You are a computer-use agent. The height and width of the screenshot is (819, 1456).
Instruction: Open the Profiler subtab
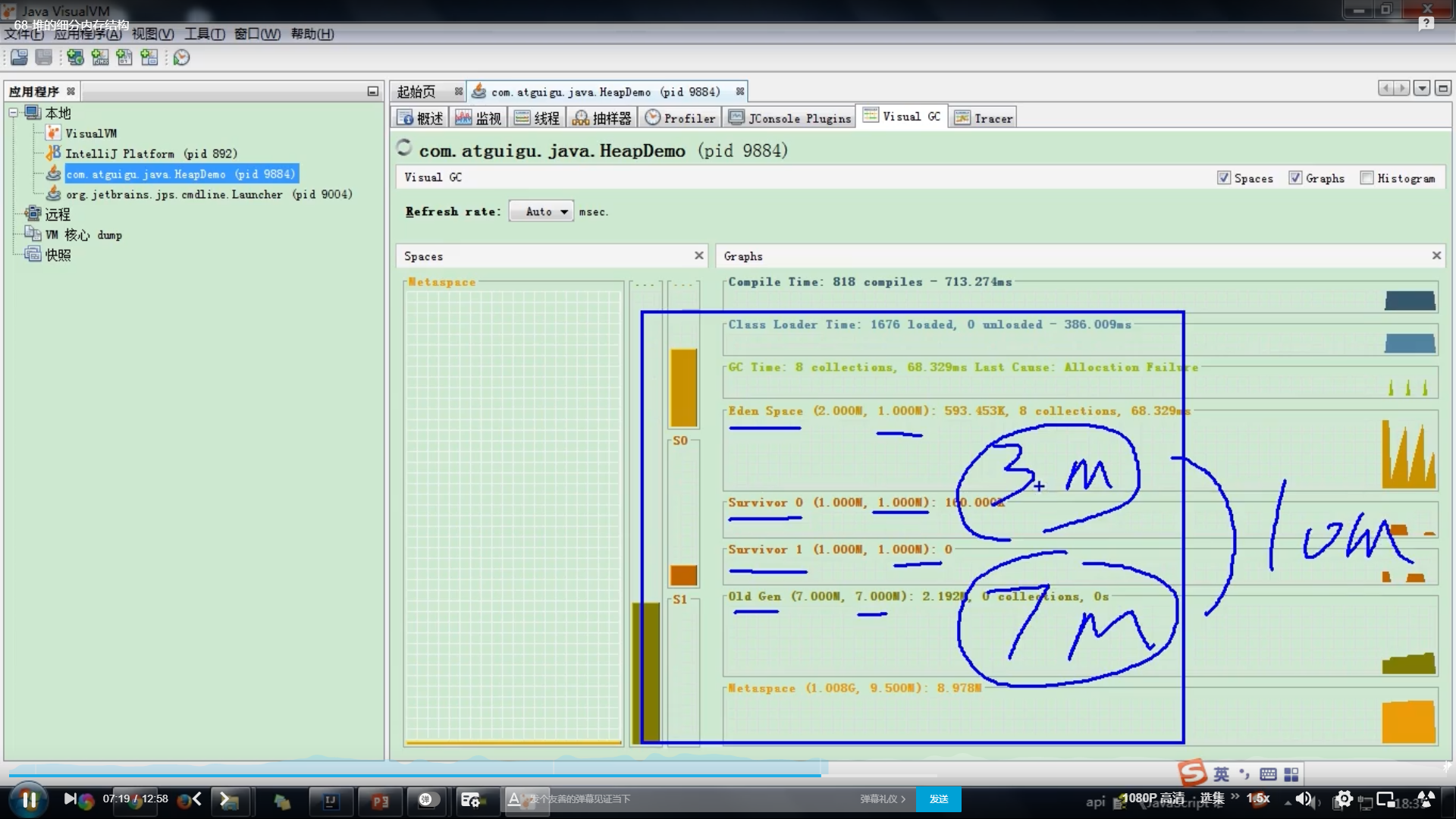[x=680, y=118]
